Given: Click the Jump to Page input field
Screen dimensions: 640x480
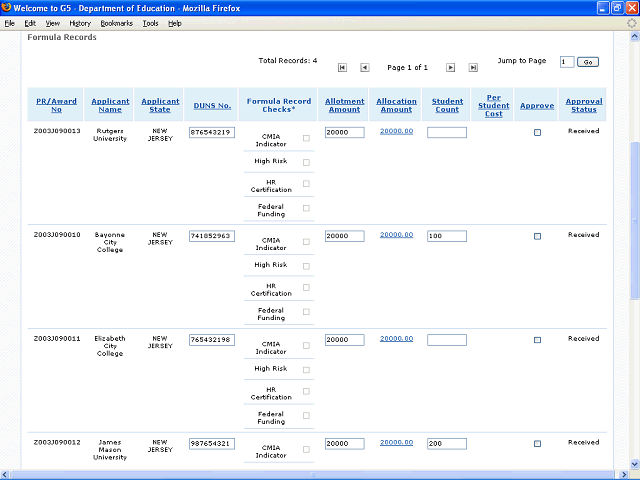Looking at the screenshot, I should (567, 62).
